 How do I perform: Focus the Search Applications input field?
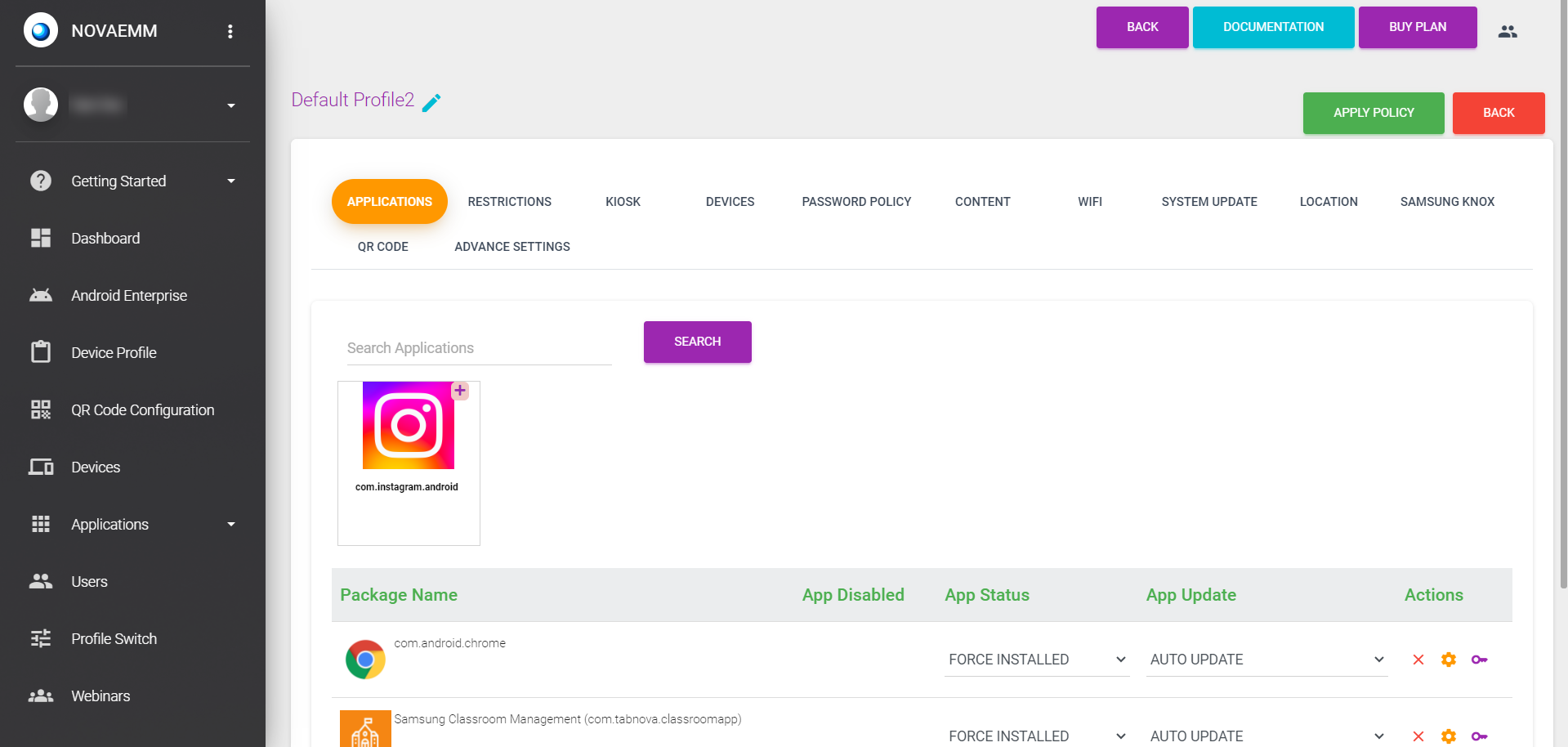(479, 348)
